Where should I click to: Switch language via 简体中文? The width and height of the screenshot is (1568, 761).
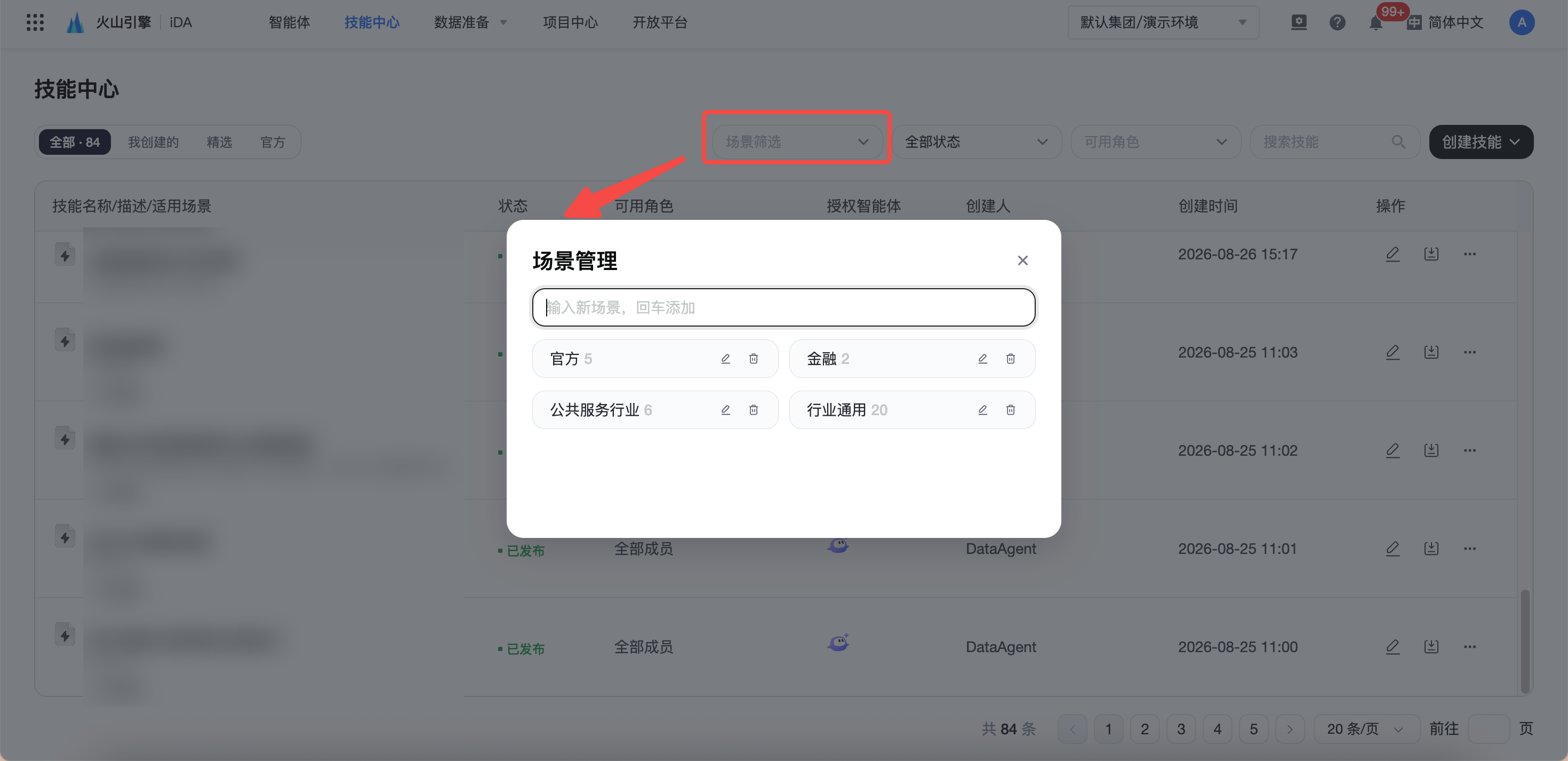point(1446,22)
